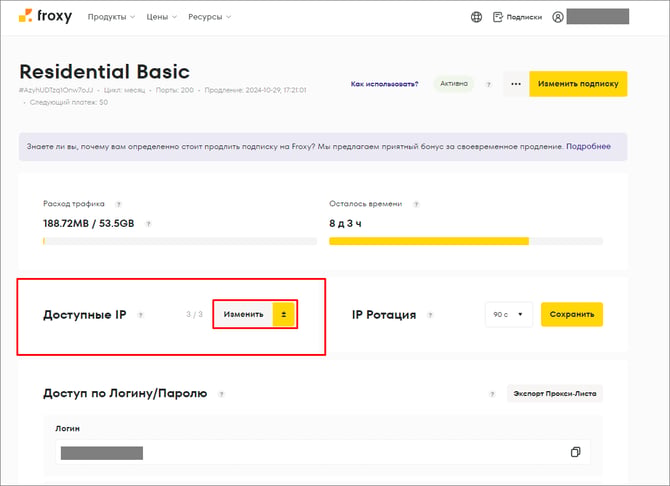Click the froxy logo

45,16
